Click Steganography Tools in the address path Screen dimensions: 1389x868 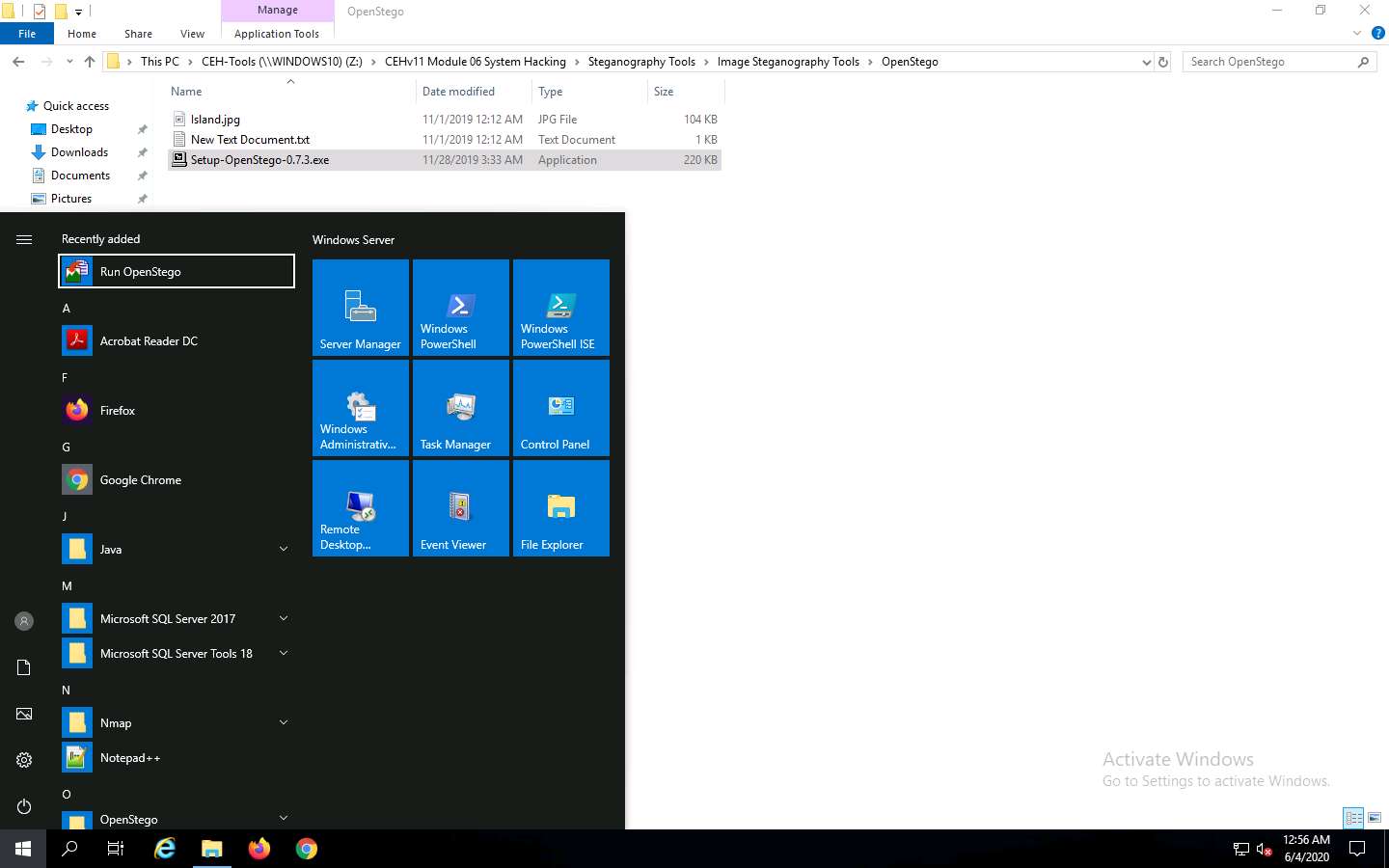[641, 62]
